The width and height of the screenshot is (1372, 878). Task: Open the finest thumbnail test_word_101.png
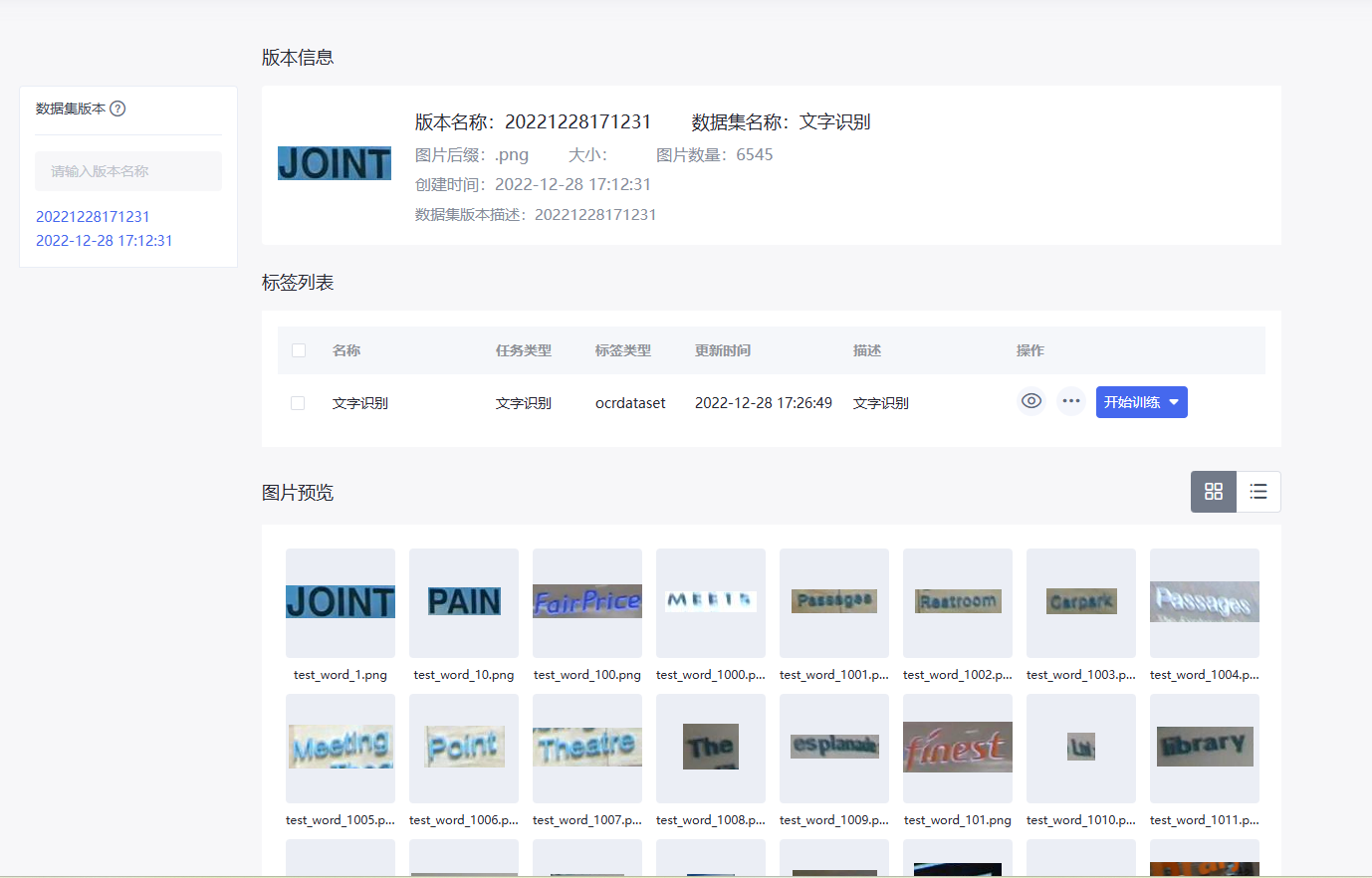958,748
